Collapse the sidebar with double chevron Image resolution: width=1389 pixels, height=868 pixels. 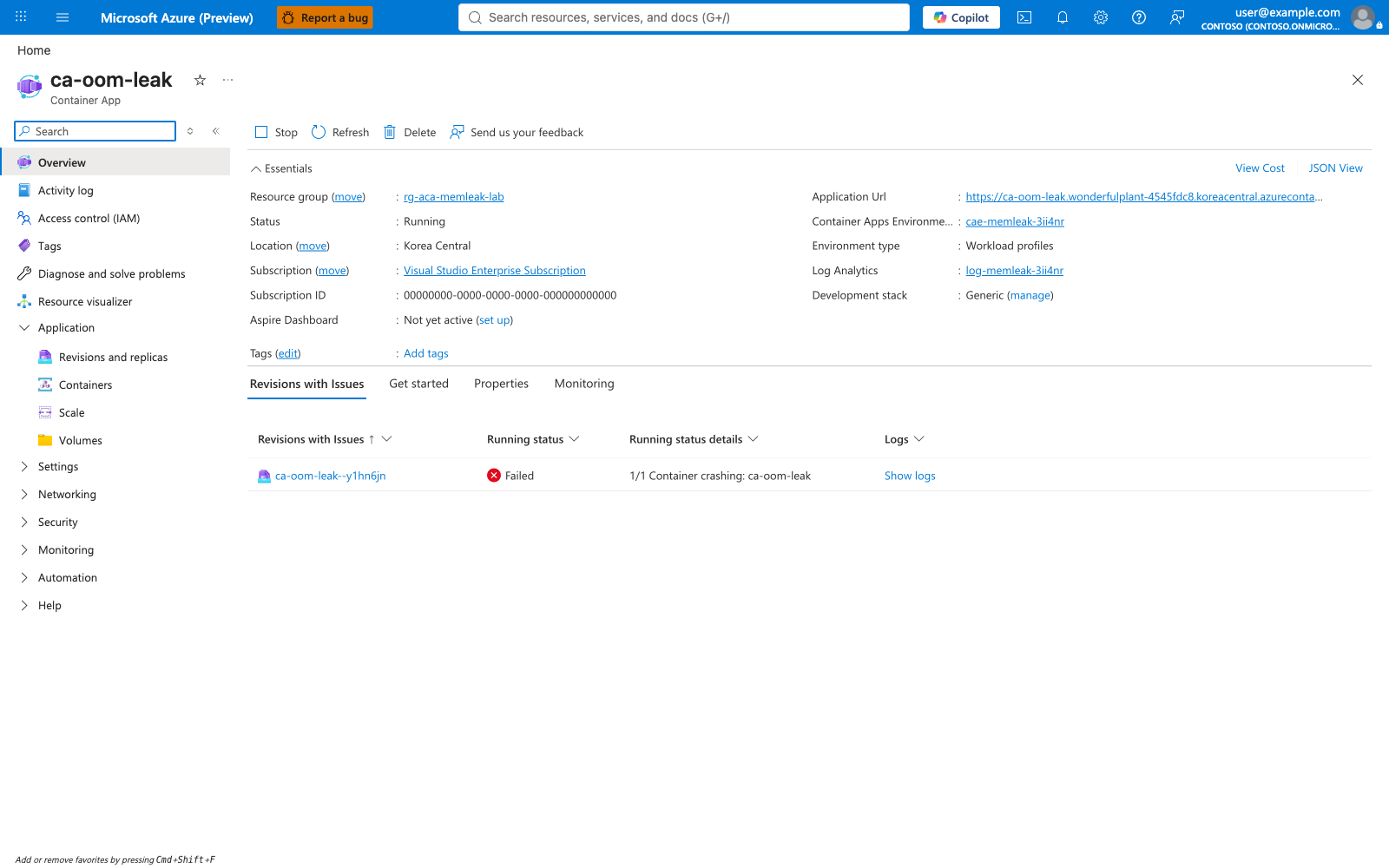click(x=215, y=131)
